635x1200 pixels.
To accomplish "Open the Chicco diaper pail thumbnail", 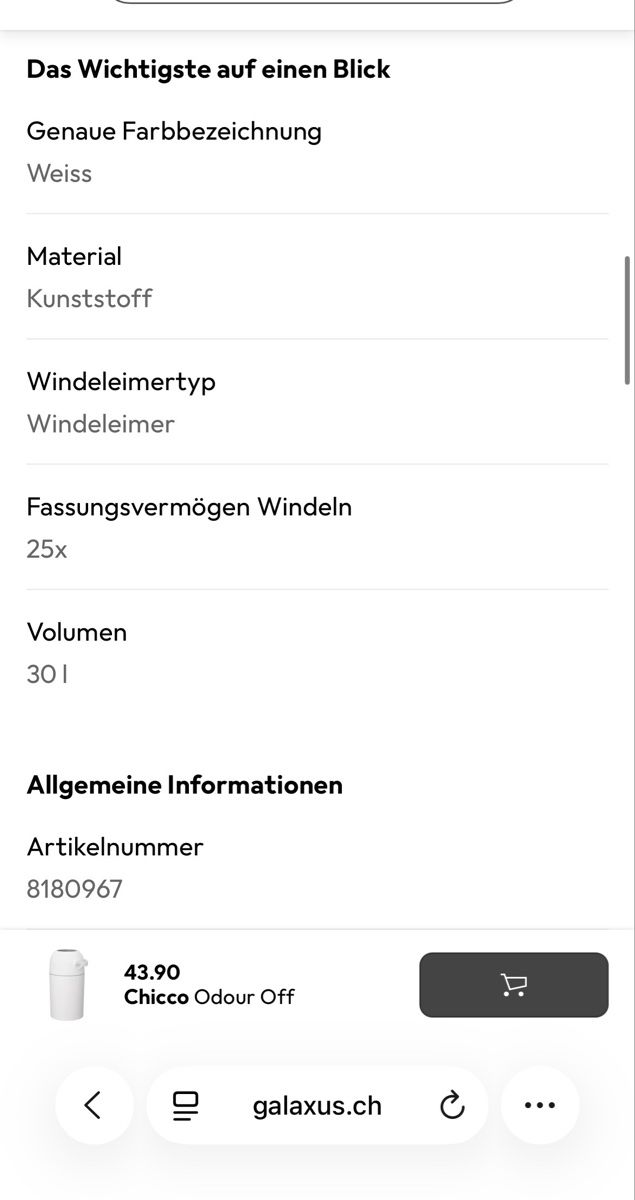I will tap(68, 985).
